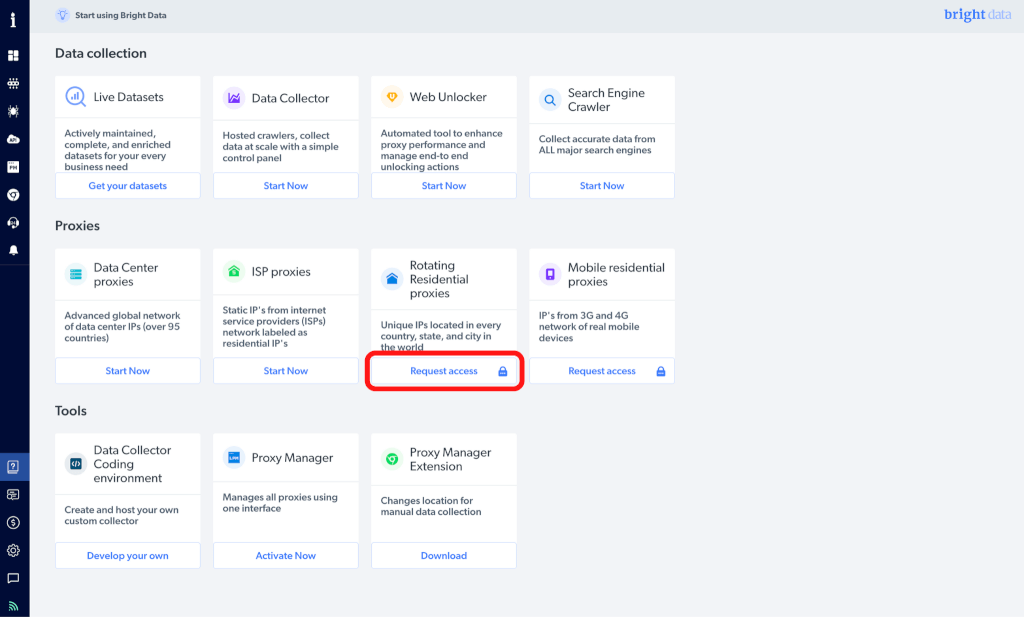
Task: Click the Live Datasets card icon
Action: (x=76, y=98)
